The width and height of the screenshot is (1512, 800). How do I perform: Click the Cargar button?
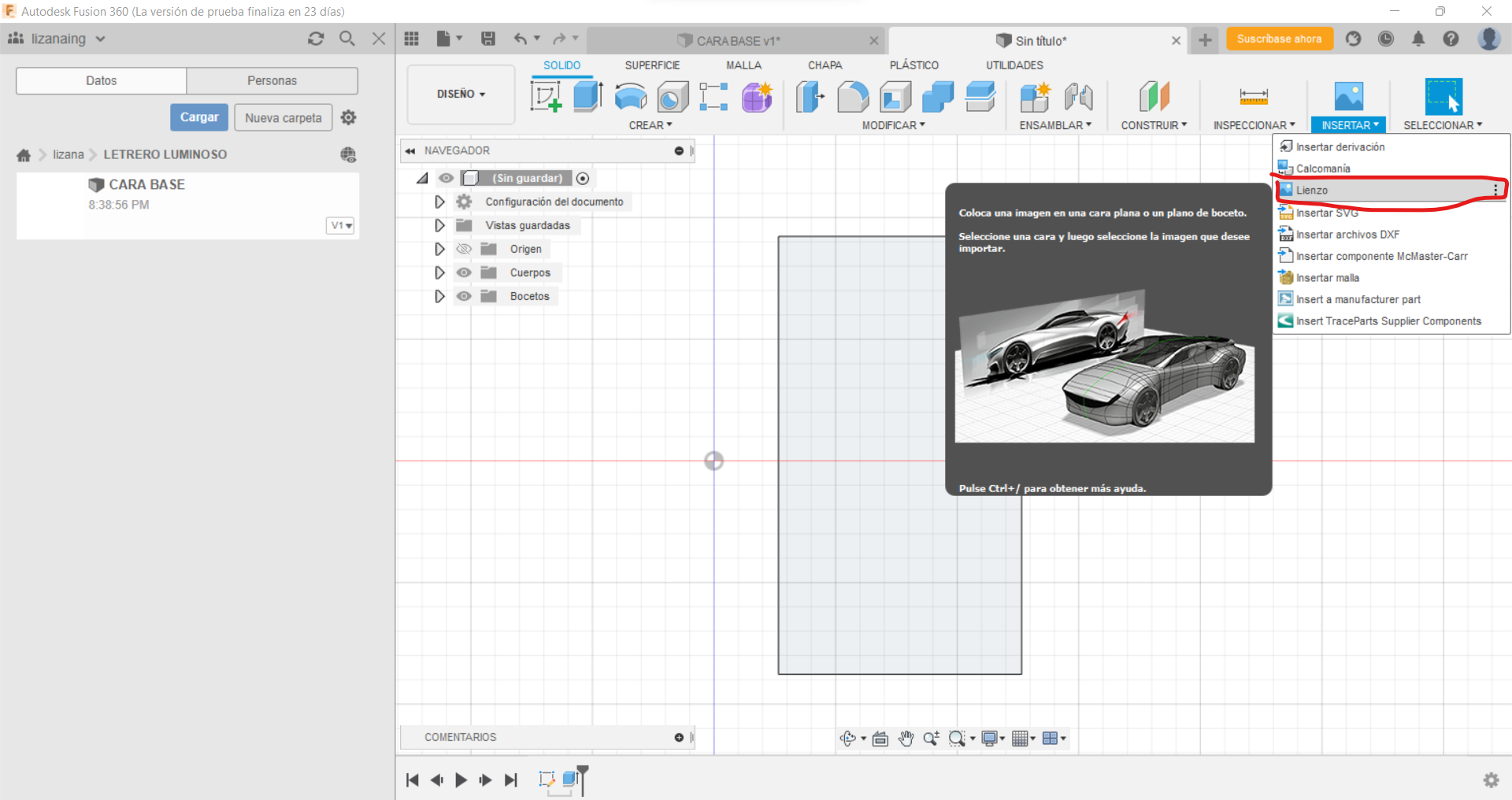[199, 117]
